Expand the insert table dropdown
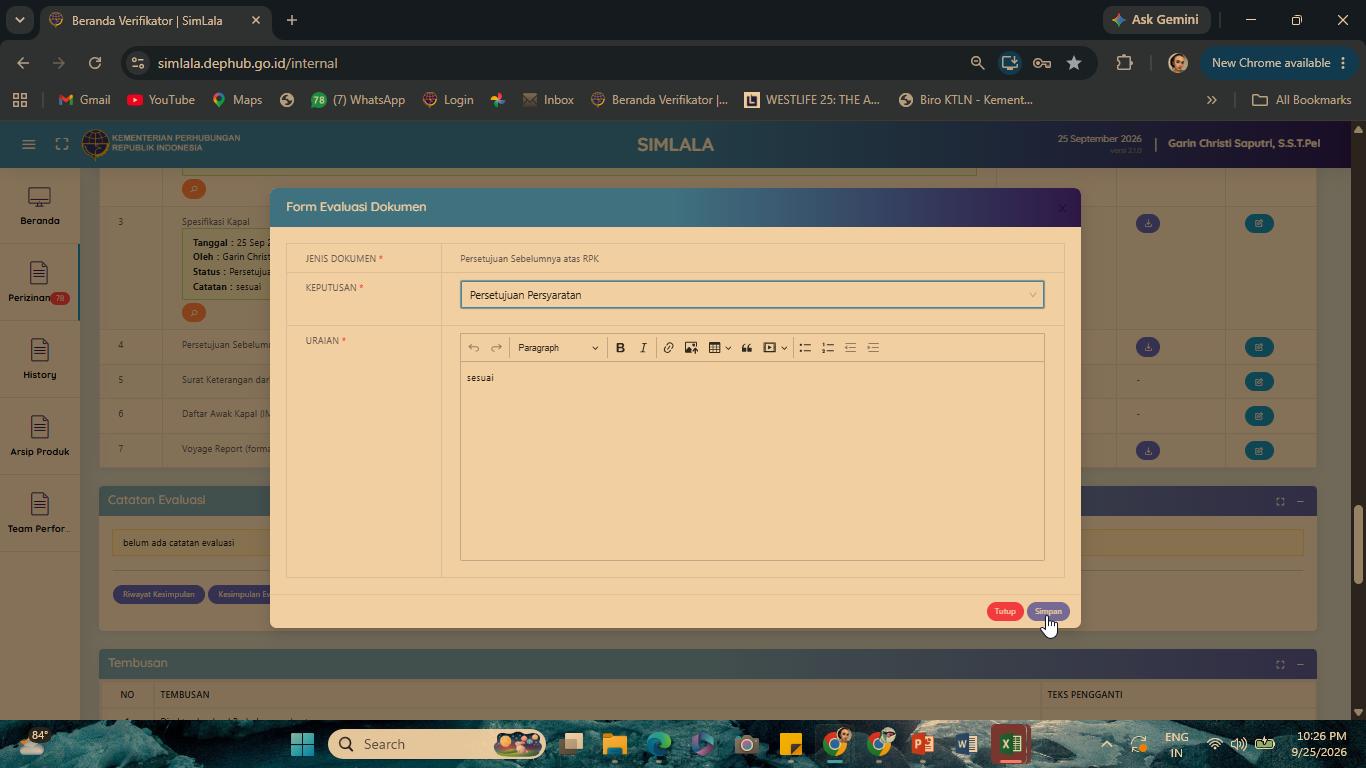Viewport: 1366px width, 768px height. (x=728, y=348)
